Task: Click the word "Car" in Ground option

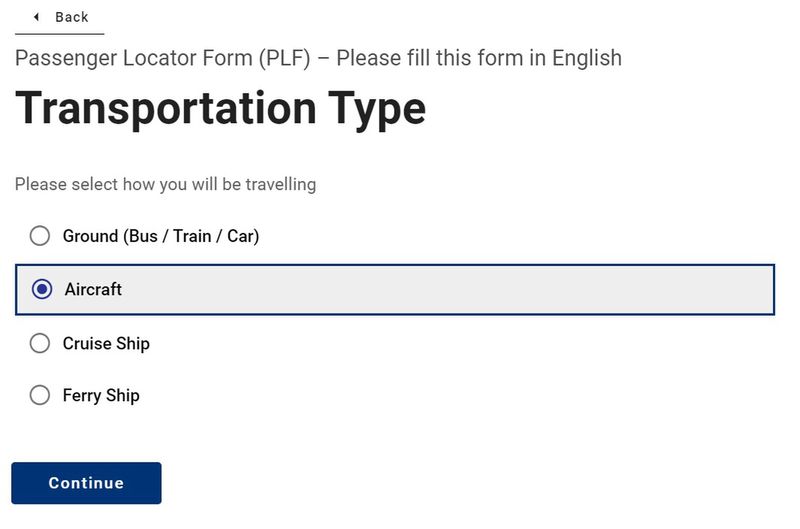Action: coord(240,236)
